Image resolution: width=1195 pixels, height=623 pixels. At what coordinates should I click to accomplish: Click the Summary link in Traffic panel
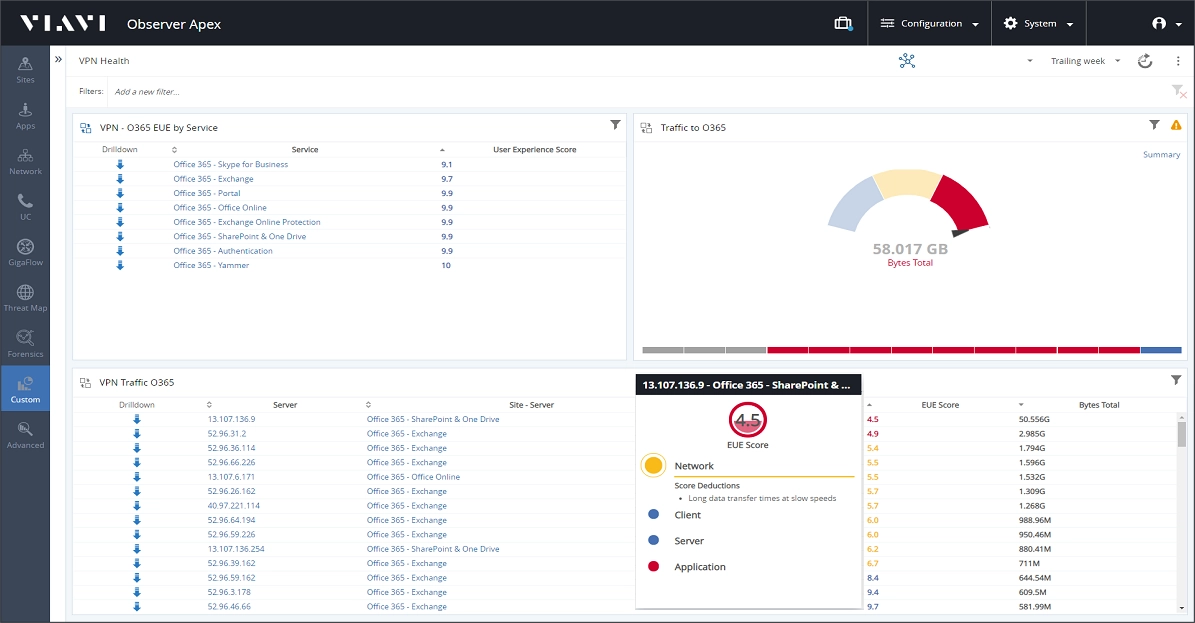[1161, 155]
